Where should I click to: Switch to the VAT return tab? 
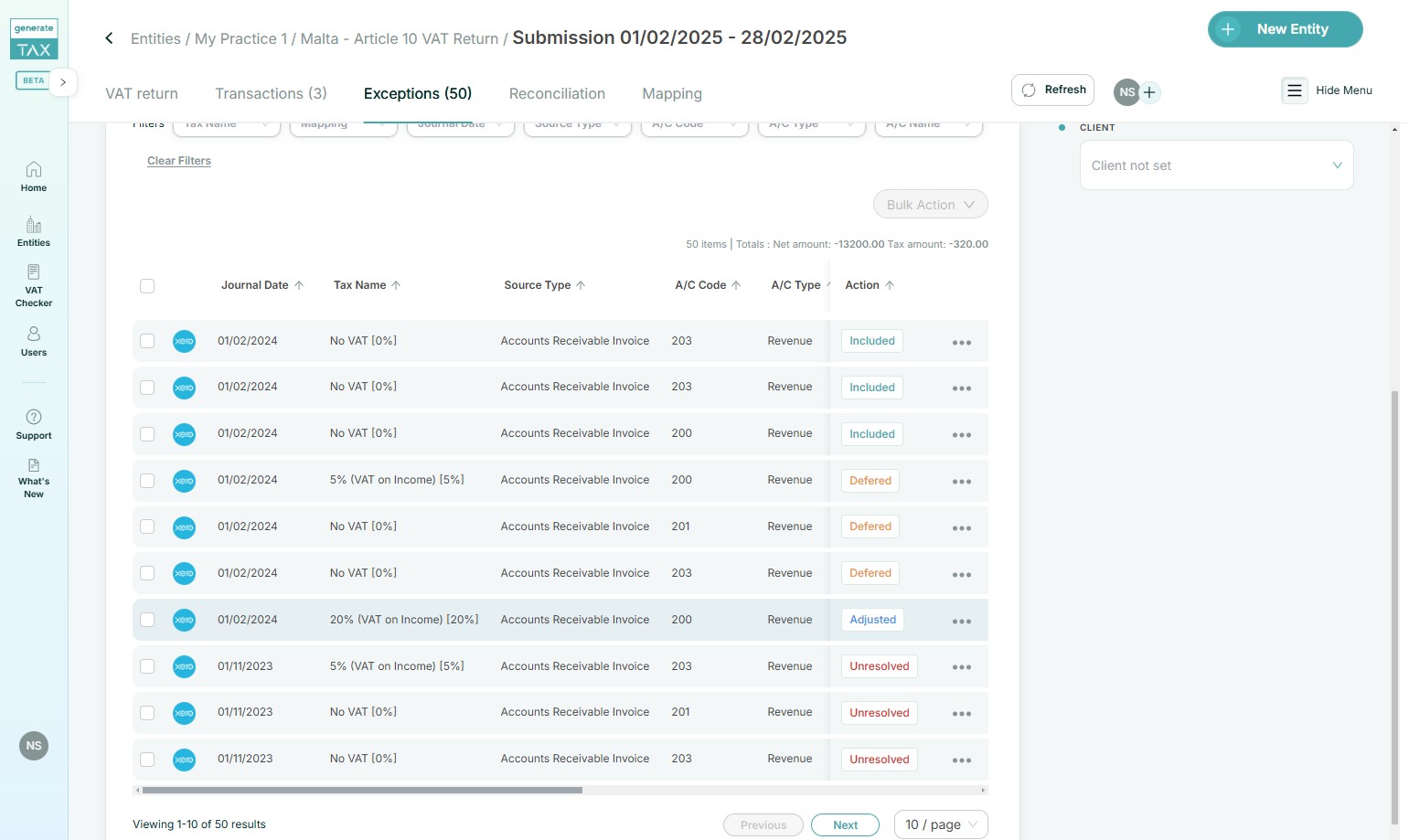[142, 93]
